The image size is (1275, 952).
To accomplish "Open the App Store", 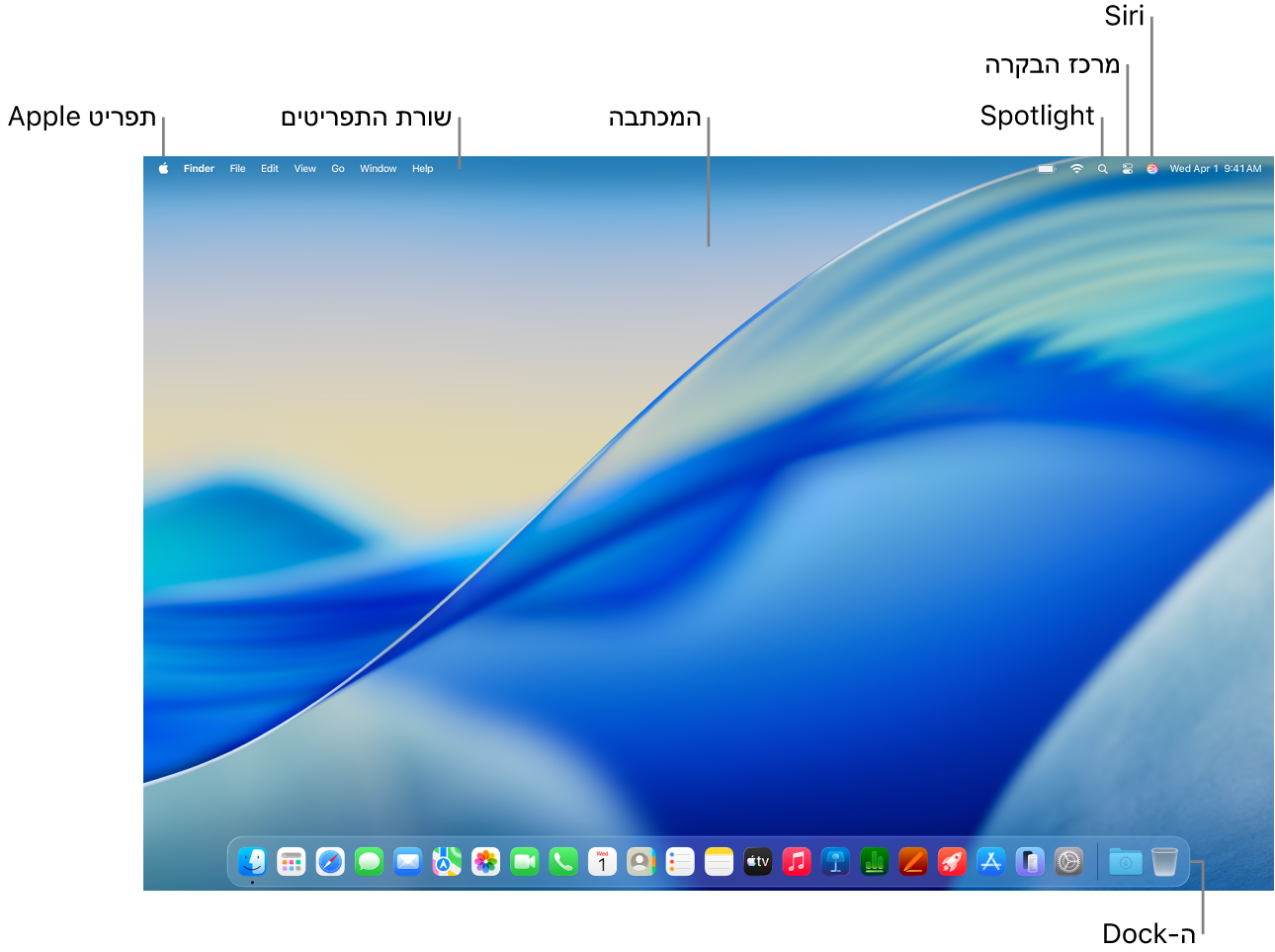I will point(990,861).
